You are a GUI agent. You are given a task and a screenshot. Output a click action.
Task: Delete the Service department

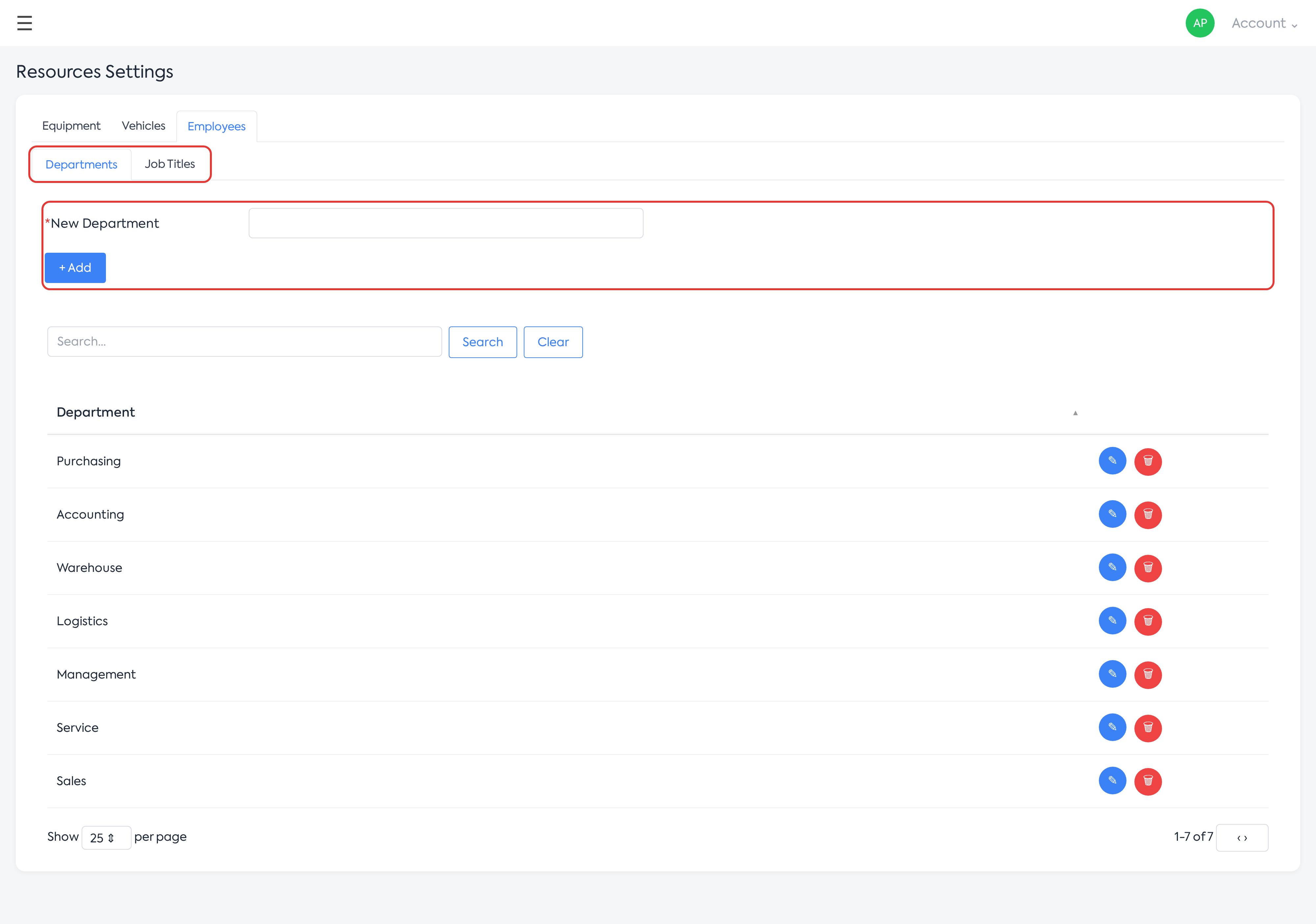click(1148, 728)
